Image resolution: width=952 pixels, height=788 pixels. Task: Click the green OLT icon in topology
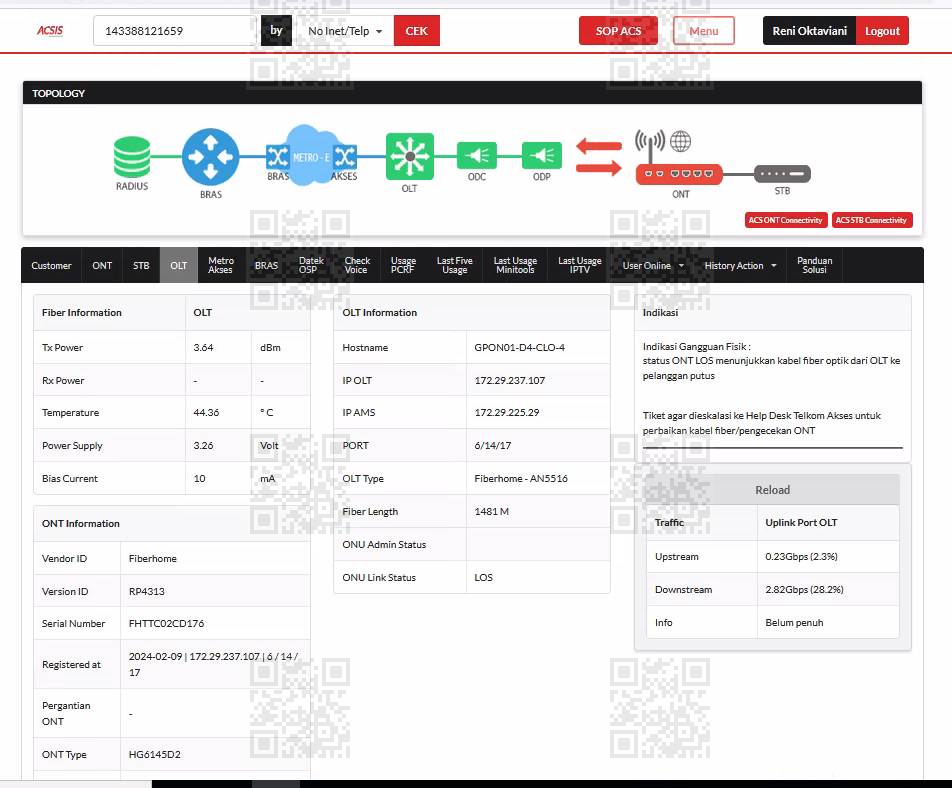[410, 157]
